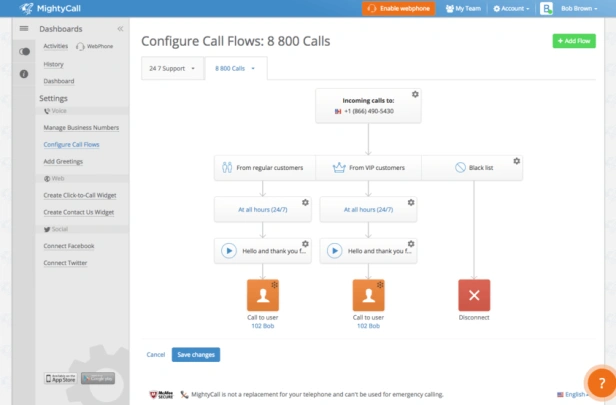Screen dimensions: 616x405
Task: Play the regular customers greeting audio
Action: coord(228,251)
